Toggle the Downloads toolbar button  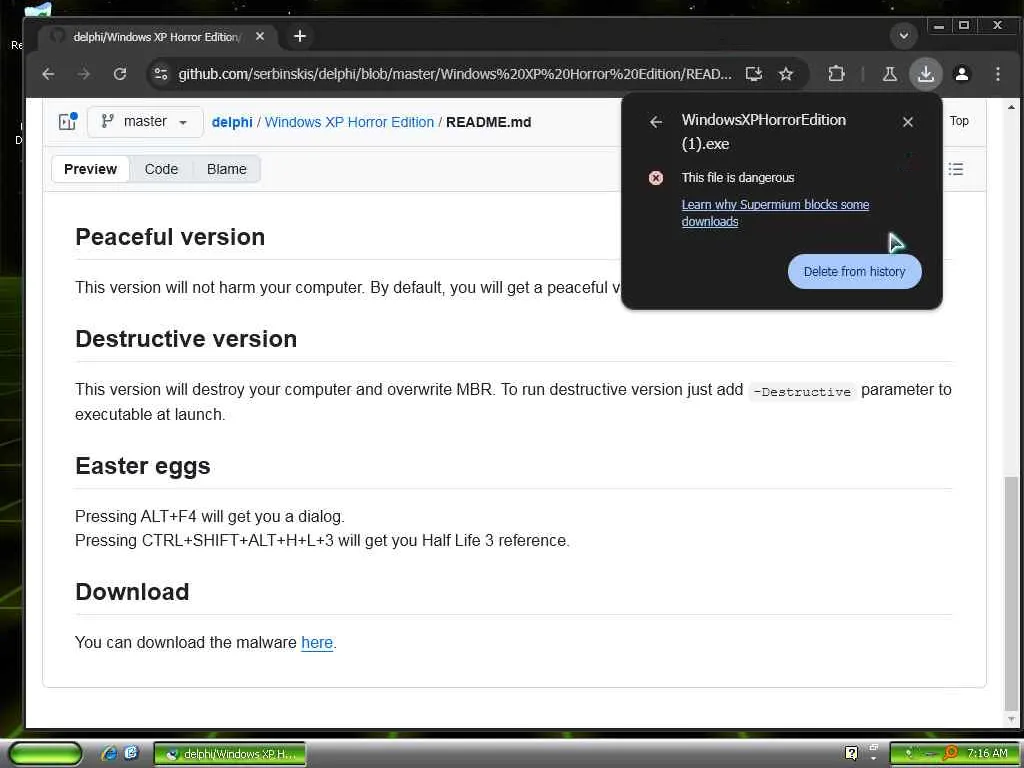(x=925, y=74)
